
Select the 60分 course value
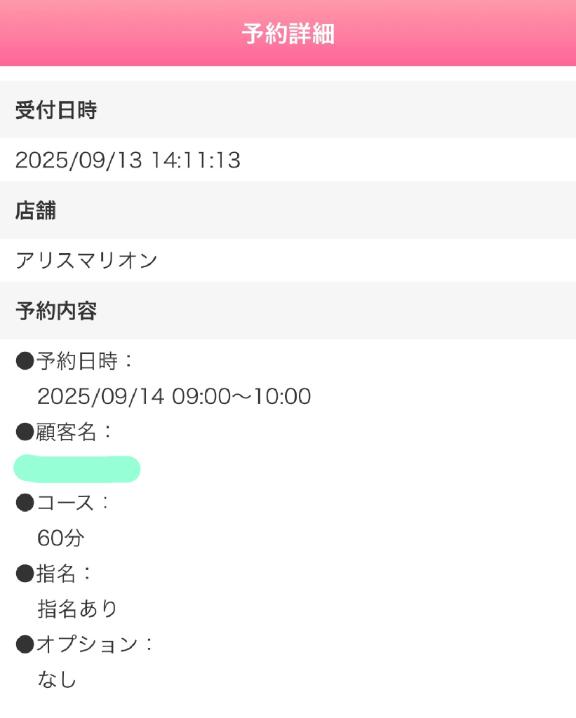coord(61,538)
